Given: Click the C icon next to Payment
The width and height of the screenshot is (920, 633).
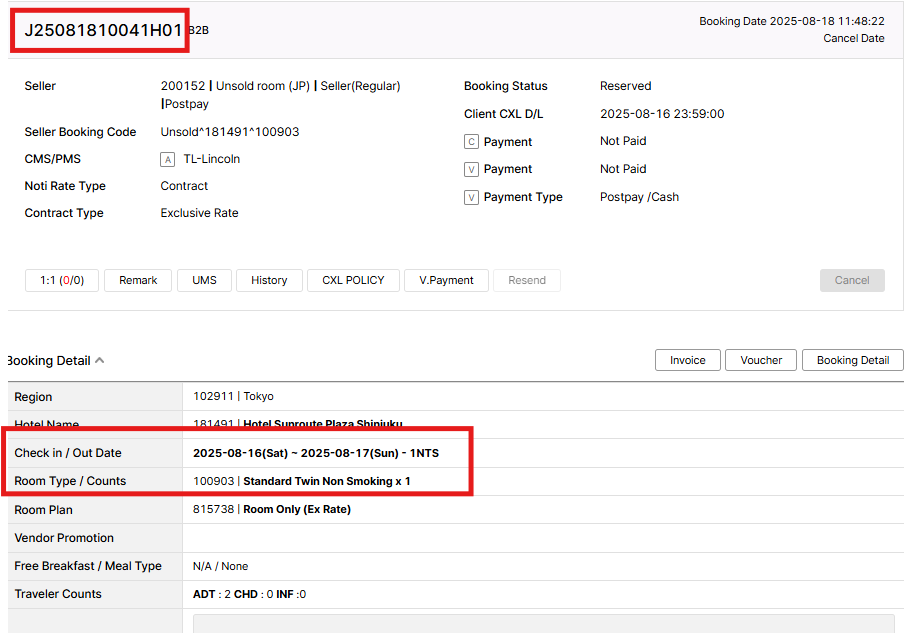Looking at the screenshot, I should 472,142.
